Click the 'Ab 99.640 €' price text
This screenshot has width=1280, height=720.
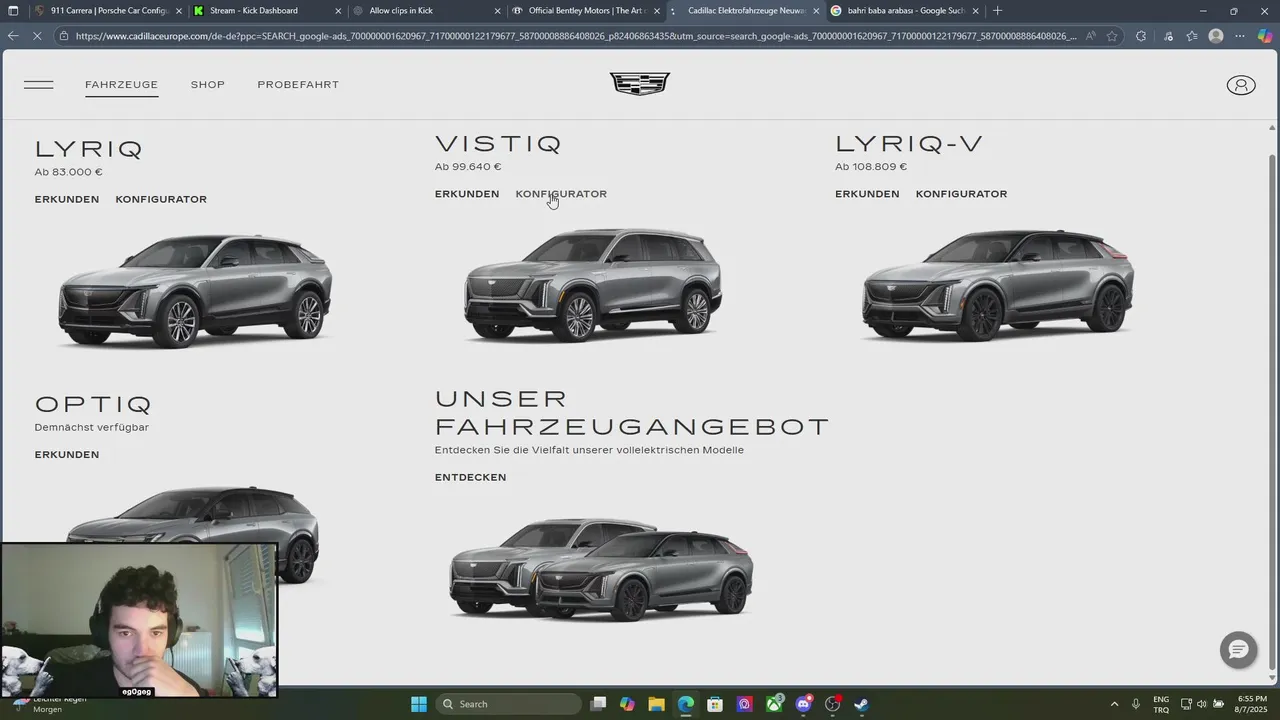pos(468,167)
